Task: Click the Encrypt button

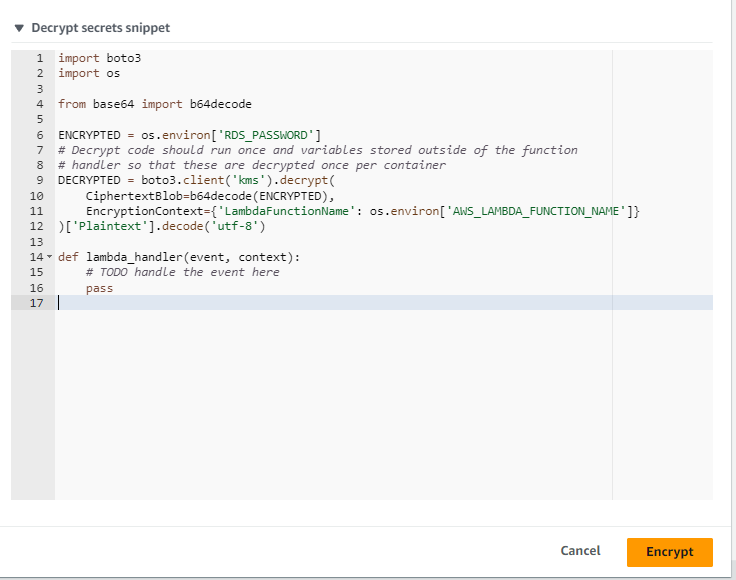Action: 669,552
